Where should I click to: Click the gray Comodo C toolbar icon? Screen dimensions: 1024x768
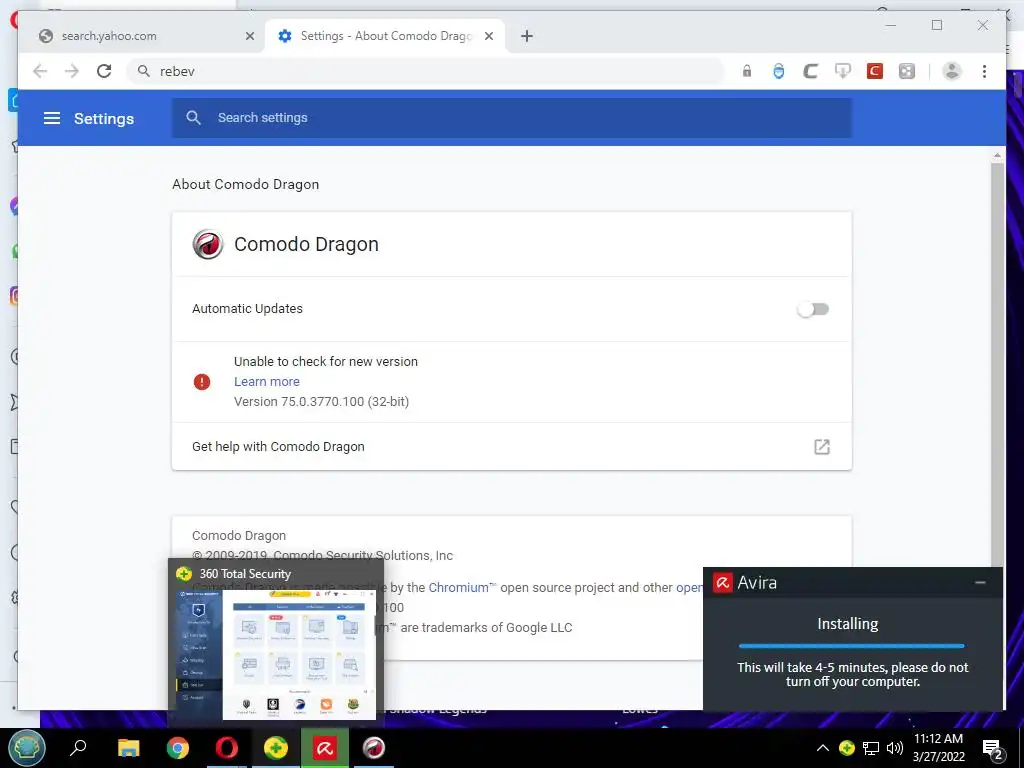coord(810,71)
